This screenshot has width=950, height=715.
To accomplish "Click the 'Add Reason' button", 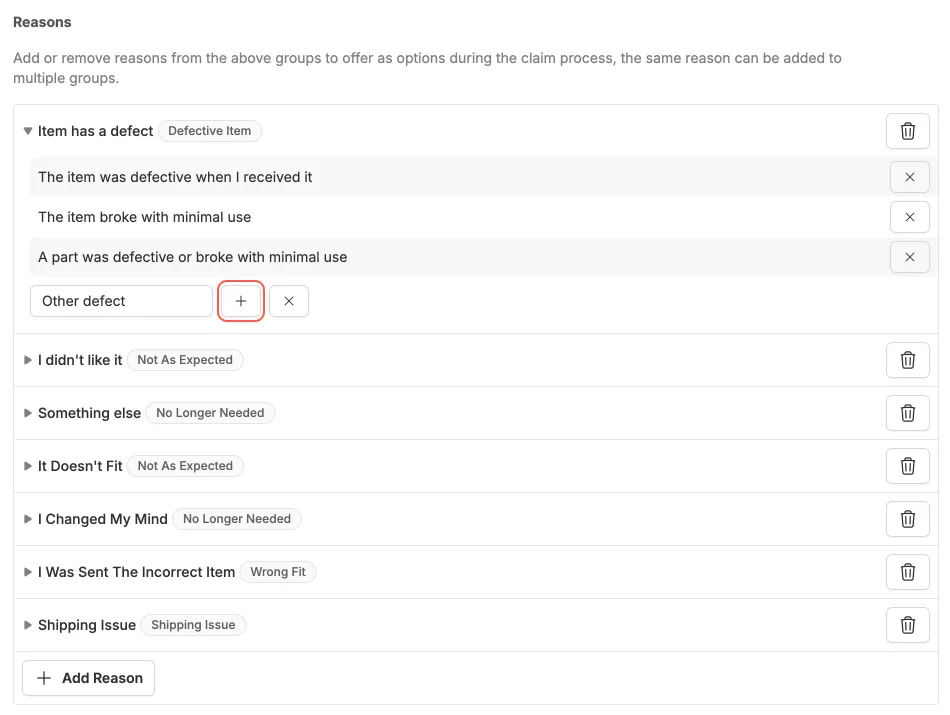I will [89, 678].
